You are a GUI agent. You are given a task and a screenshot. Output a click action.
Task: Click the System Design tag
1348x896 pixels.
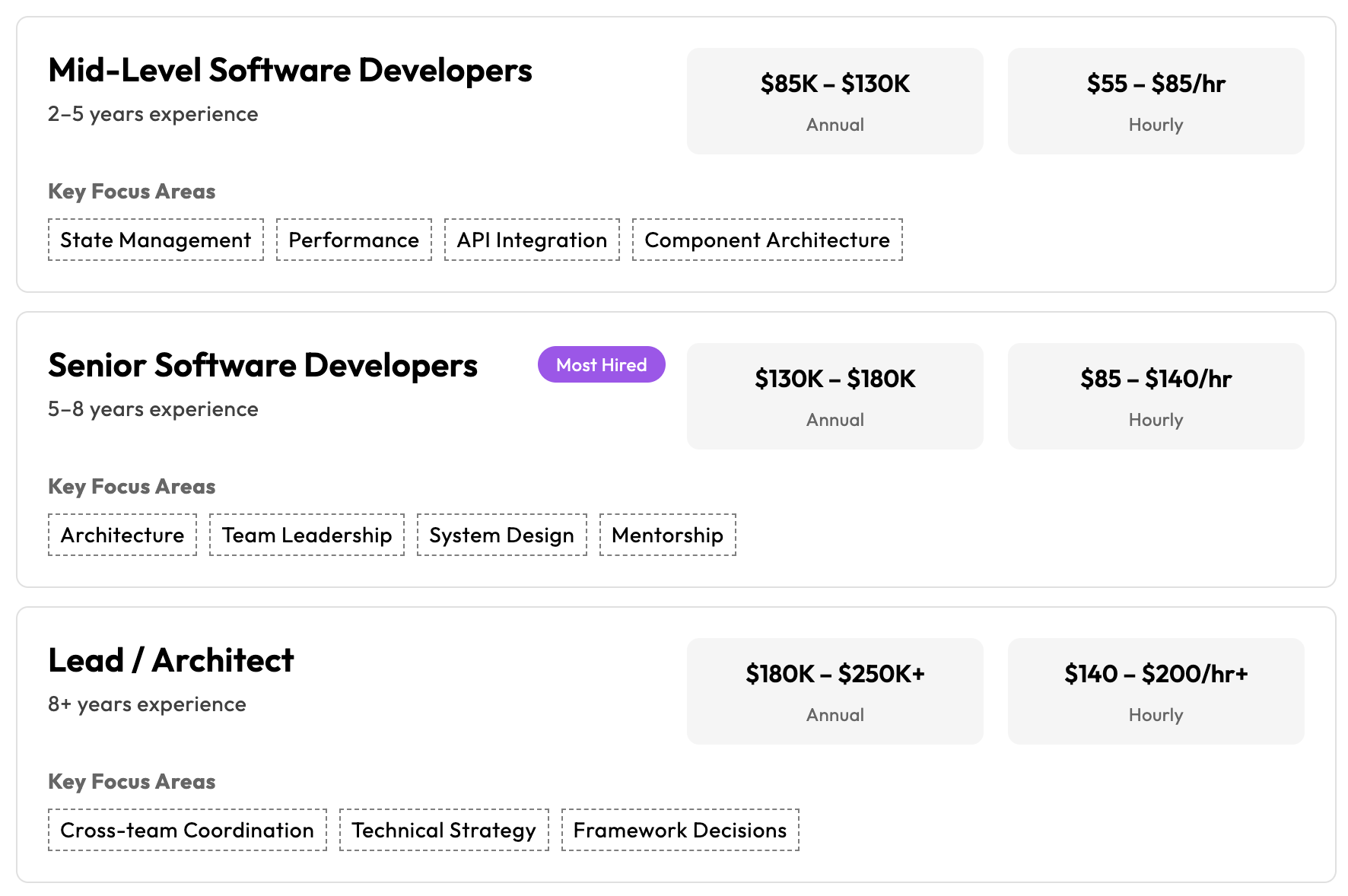pos(502,535)
